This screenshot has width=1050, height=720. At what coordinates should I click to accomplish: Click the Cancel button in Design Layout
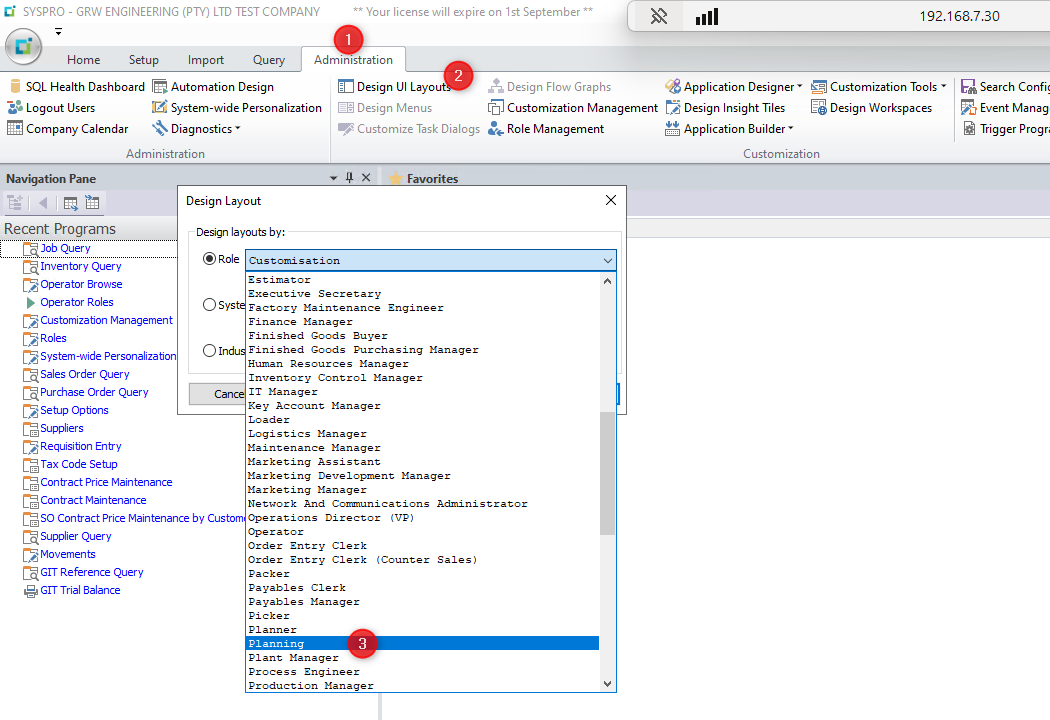tap(218, 394)
